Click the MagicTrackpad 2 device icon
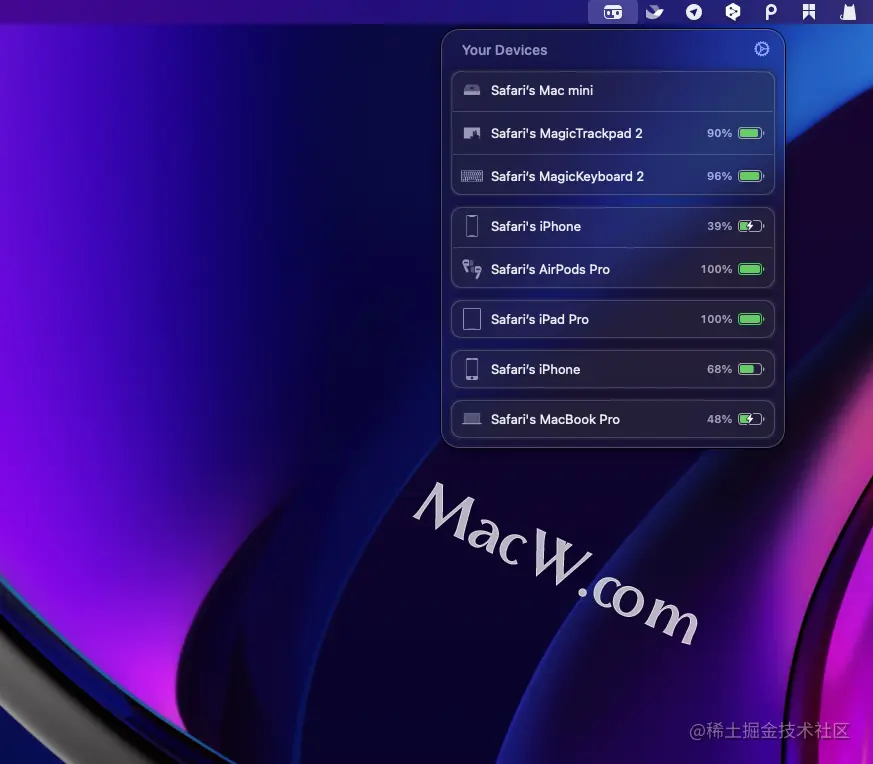 click(472, 133)
